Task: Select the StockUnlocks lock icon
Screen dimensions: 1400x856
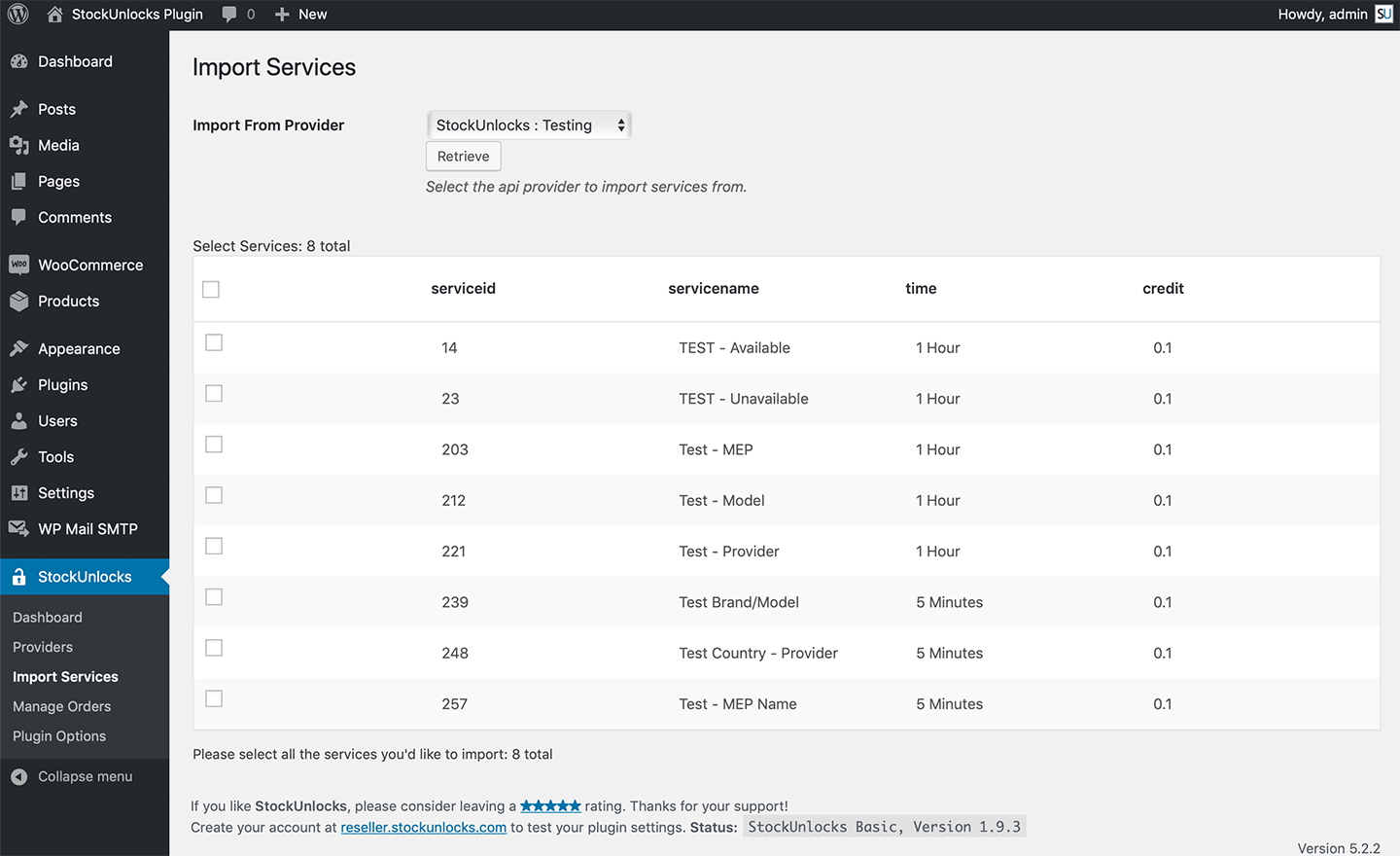Action: [18, 577]
